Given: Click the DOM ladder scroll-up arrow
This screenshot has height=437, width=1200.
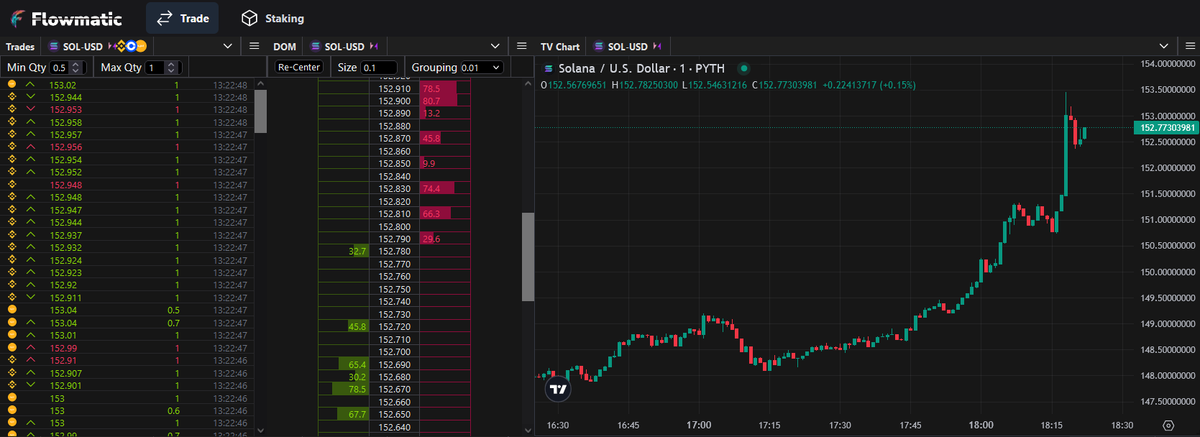Looking at the screenshot, I should tap(529, 84).
